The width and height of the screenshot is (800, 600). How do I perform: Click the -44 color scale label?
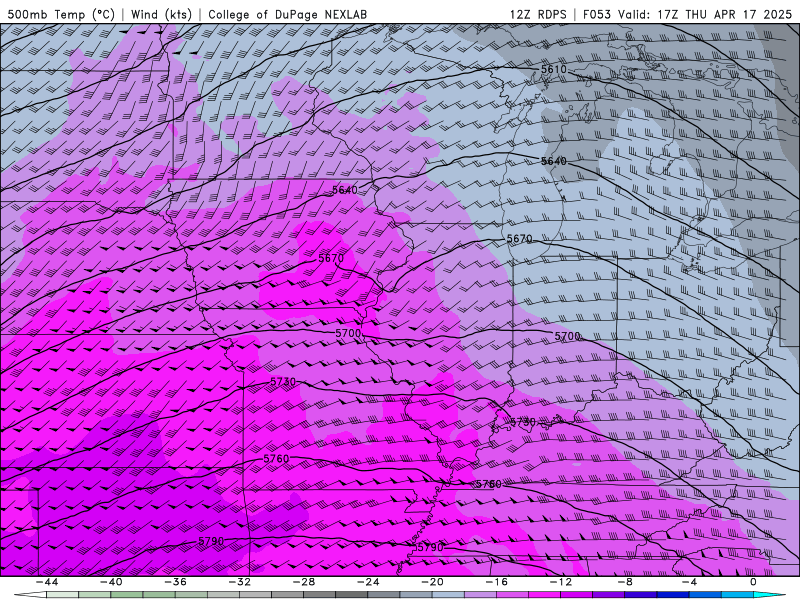coord(46,582)
